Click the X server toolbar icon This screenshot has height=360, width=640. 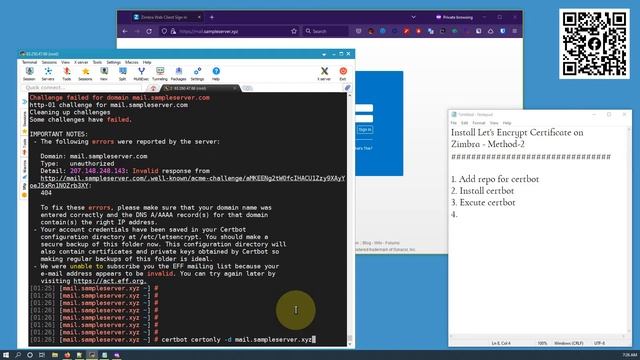pos(324,73)
